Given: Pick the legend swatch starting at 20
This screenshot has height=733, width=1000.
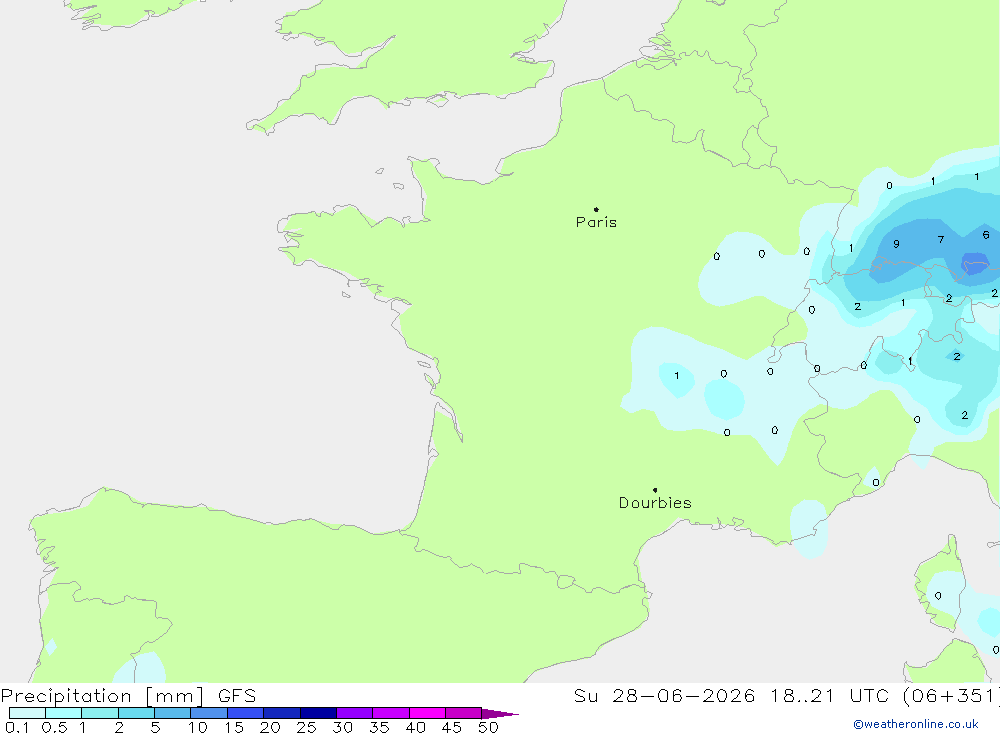Looking at the screenshot, I should (282, 713).
